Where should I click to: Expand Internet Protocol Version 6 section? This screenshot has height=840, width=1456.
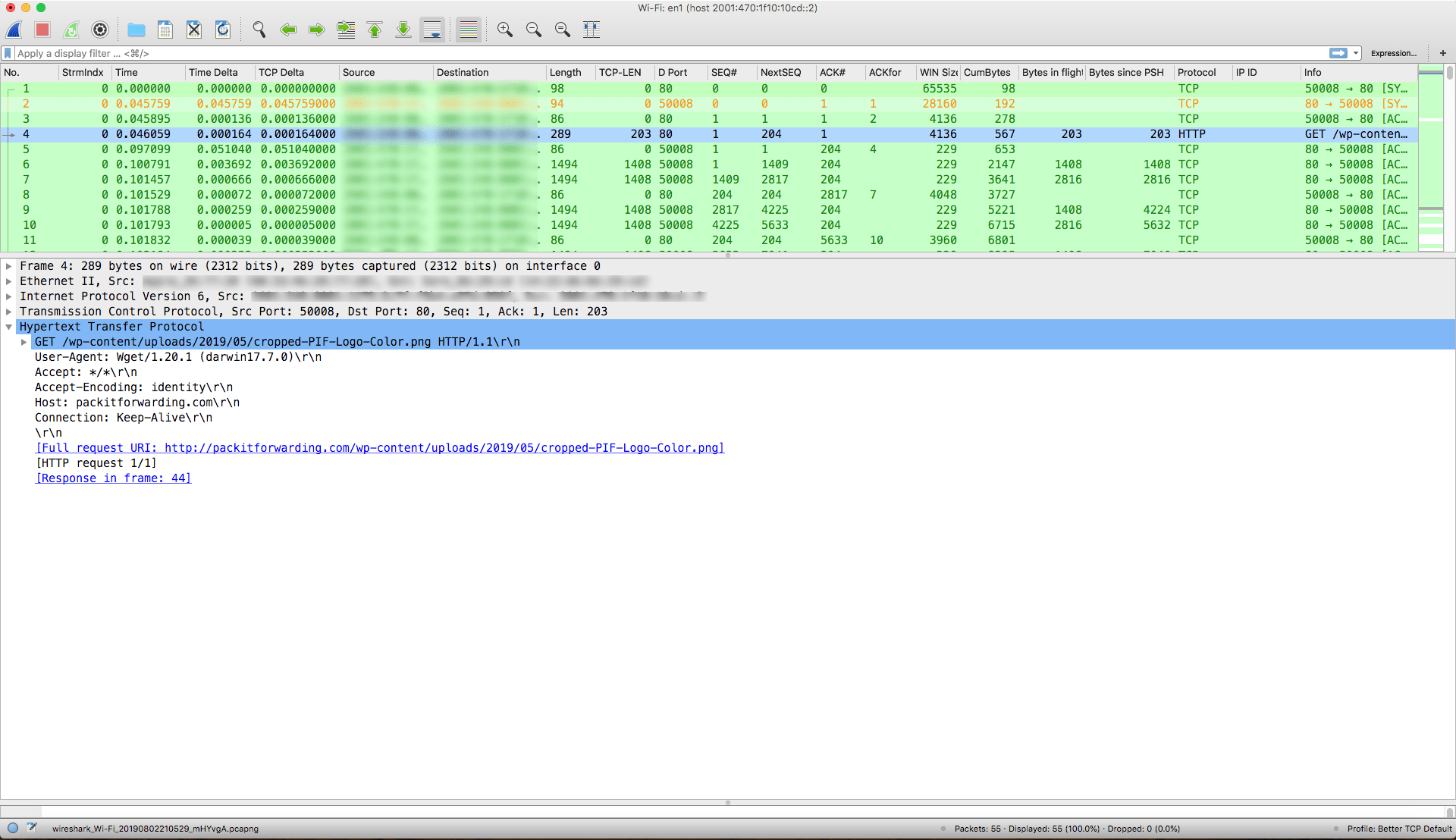(x=9, y=296)
